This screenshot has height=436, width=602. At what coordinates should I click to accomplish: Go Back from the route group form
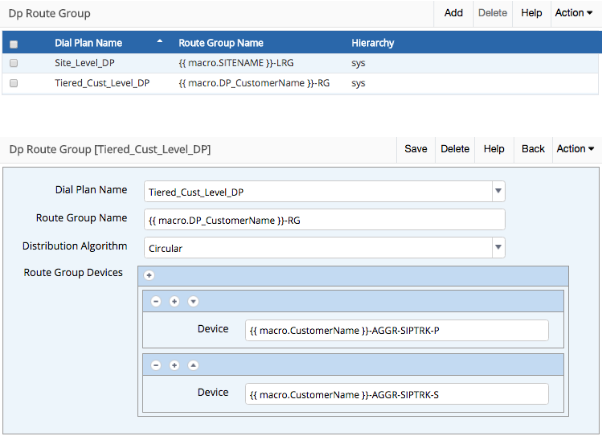click(x=533, y=149)
